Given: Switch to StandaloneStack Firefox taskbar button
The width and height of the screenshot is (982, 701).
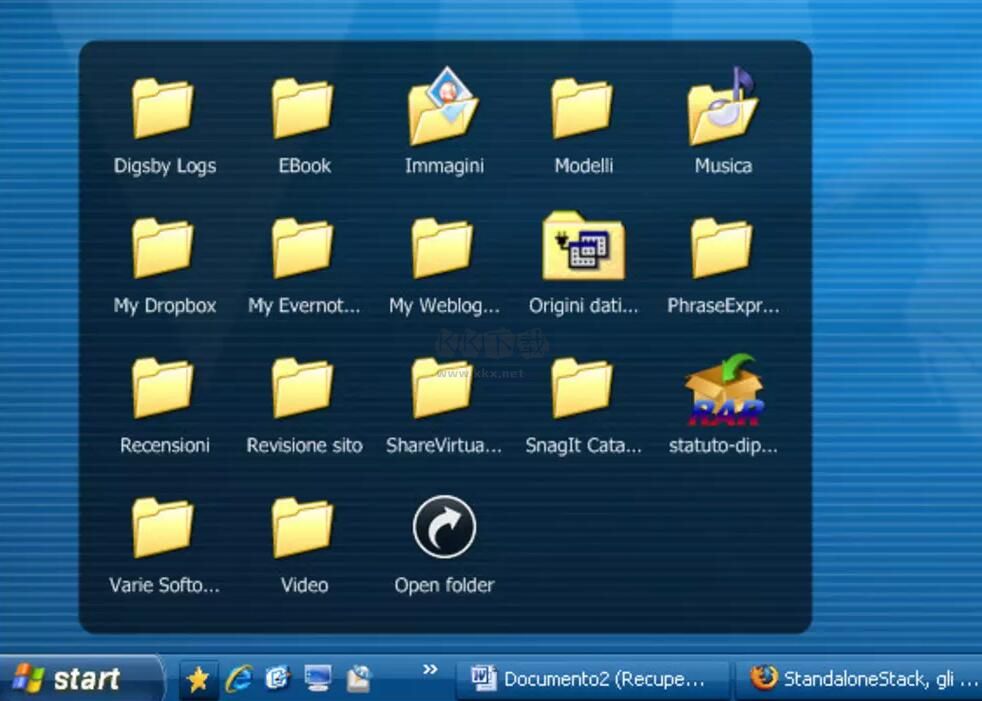Looking at the screenshot, I should (x=862, y=679).
